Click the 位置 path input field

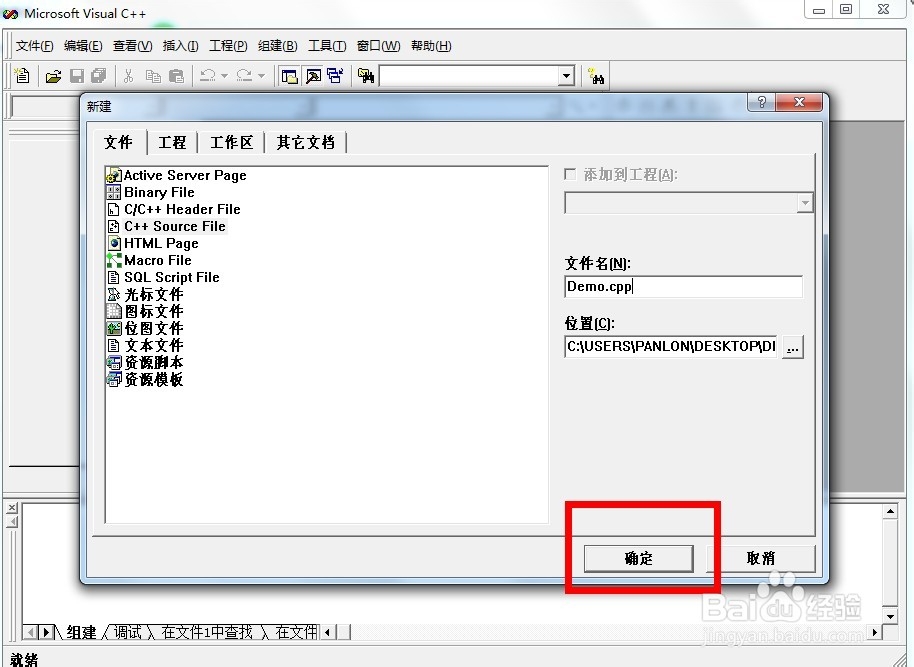pyautogui.click(x=672, y=346)
